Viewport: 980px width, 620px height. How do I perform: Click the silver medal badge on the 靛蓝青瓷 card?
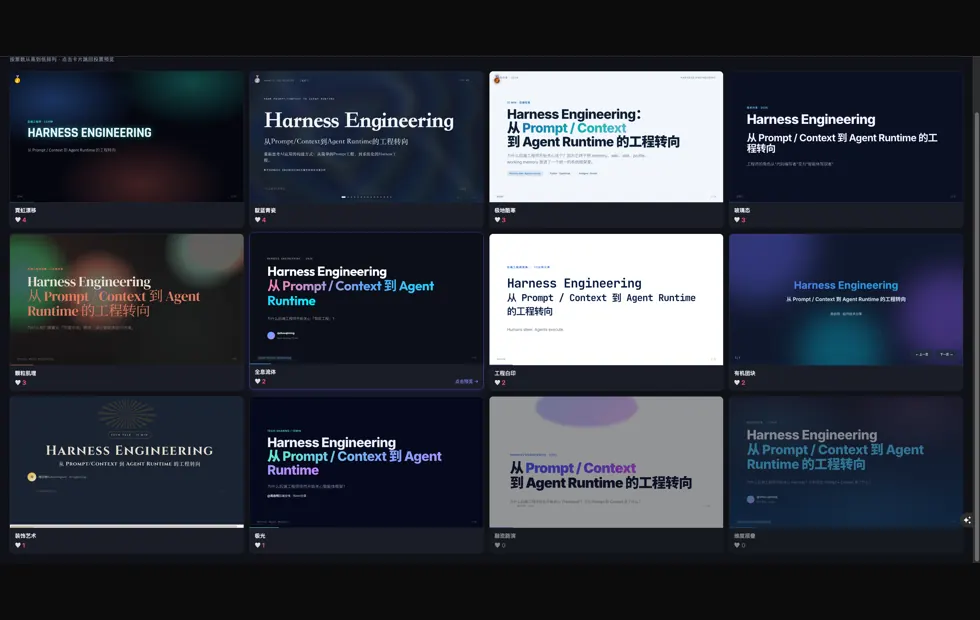point(257,79)
